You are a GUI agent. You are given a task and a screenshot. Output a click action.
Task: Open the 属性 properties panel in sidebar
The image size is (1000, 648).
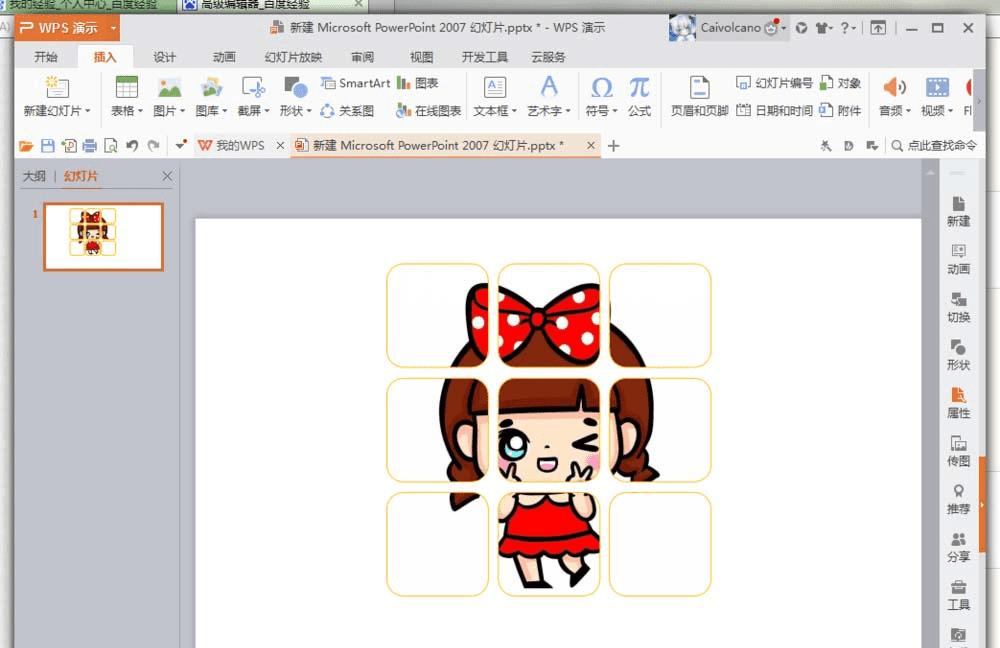pyautogui.click(x=958, y=402)
